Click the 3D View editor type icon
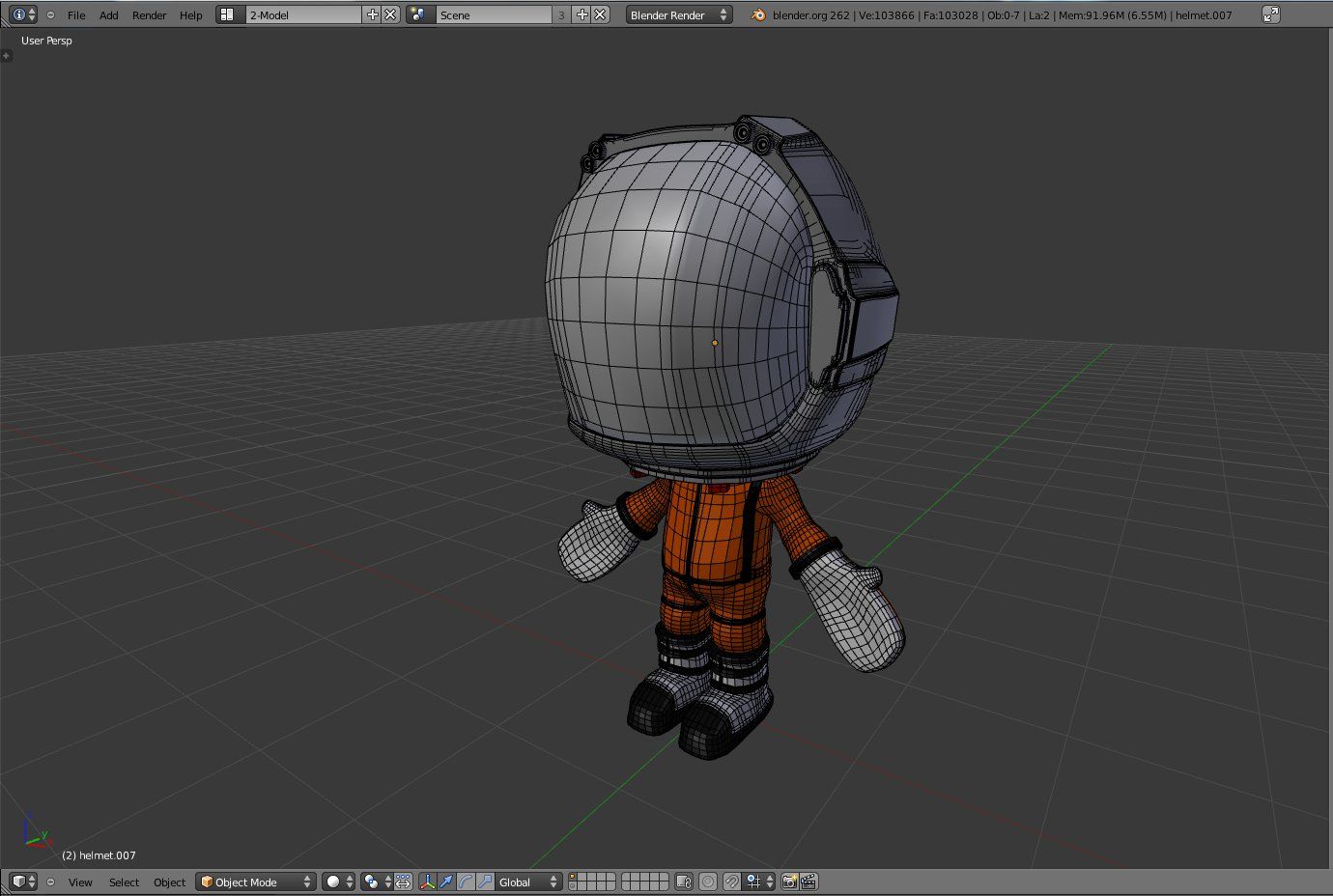The image size is (1333, 896). 19,882
